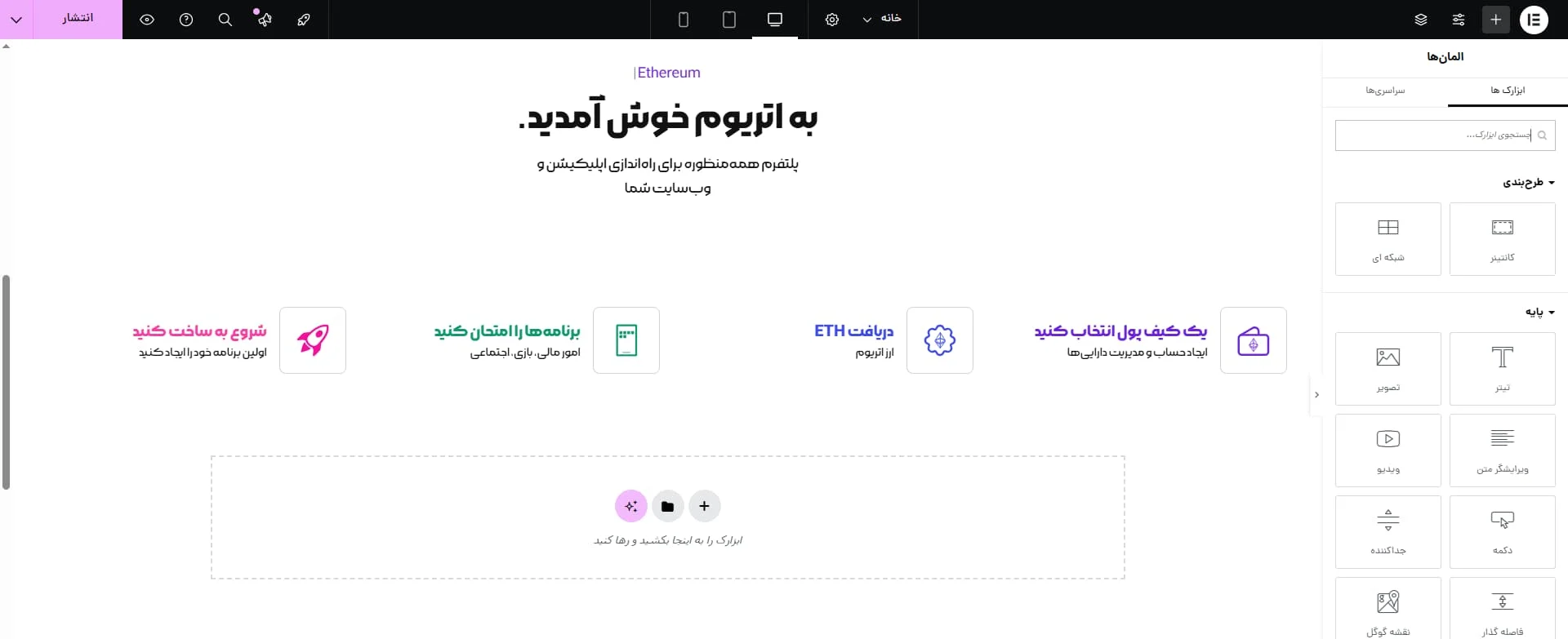Image resolution: width=1568 pixels, height=639 pixels.
Task: Open page settings gear icon
Action: [832, 20]
